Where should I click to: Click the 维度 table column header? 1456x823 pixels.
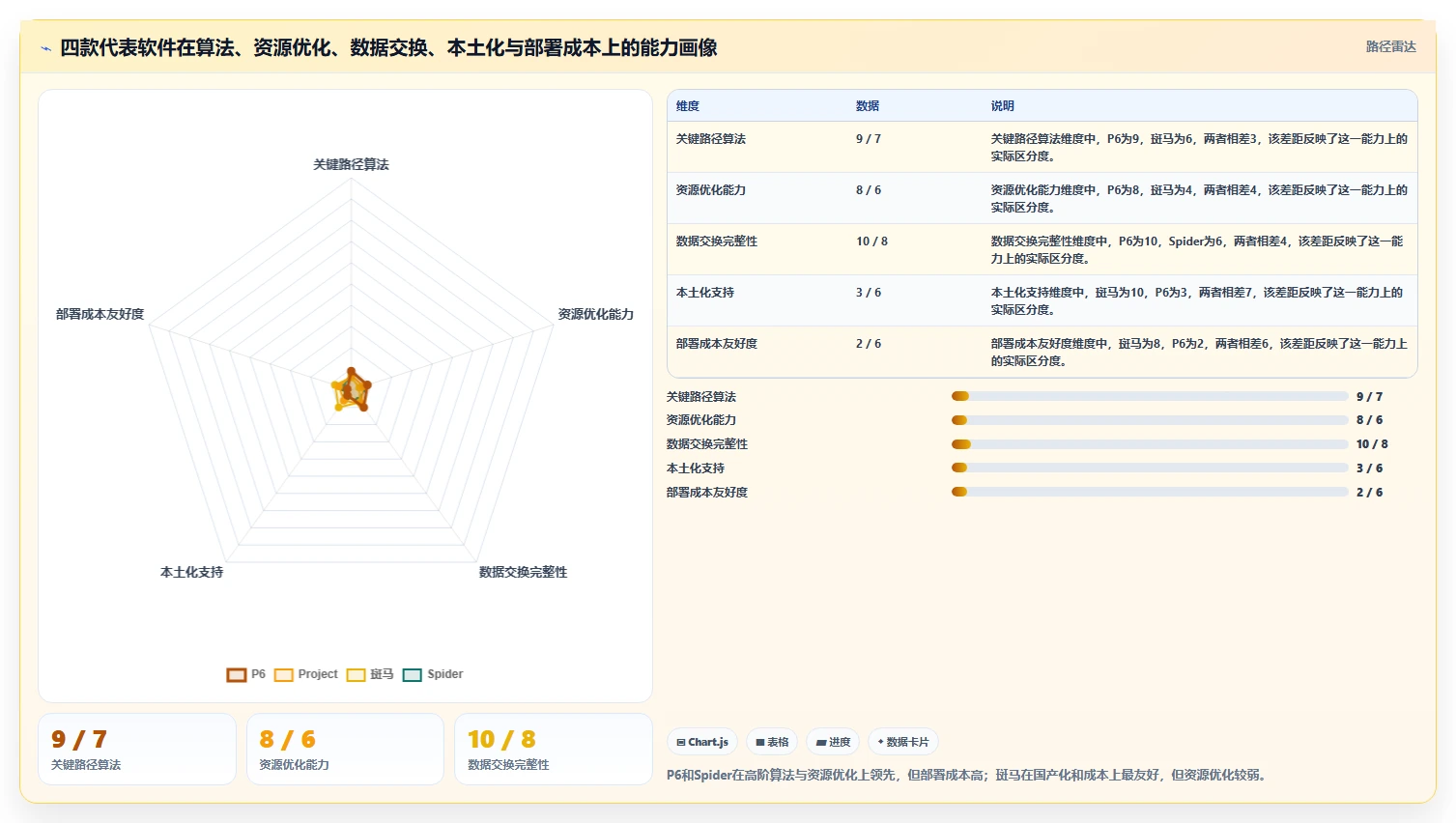click(x=688, y=106)
